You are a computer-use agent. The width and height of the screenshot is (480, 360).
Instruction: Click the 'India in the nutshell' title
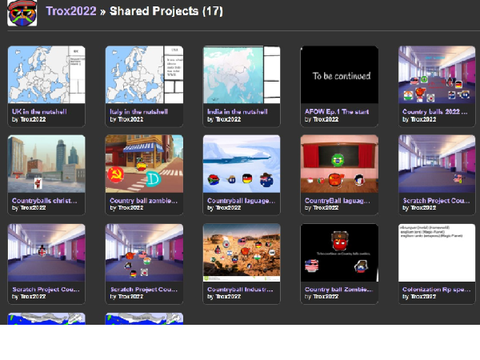point(237,112)
